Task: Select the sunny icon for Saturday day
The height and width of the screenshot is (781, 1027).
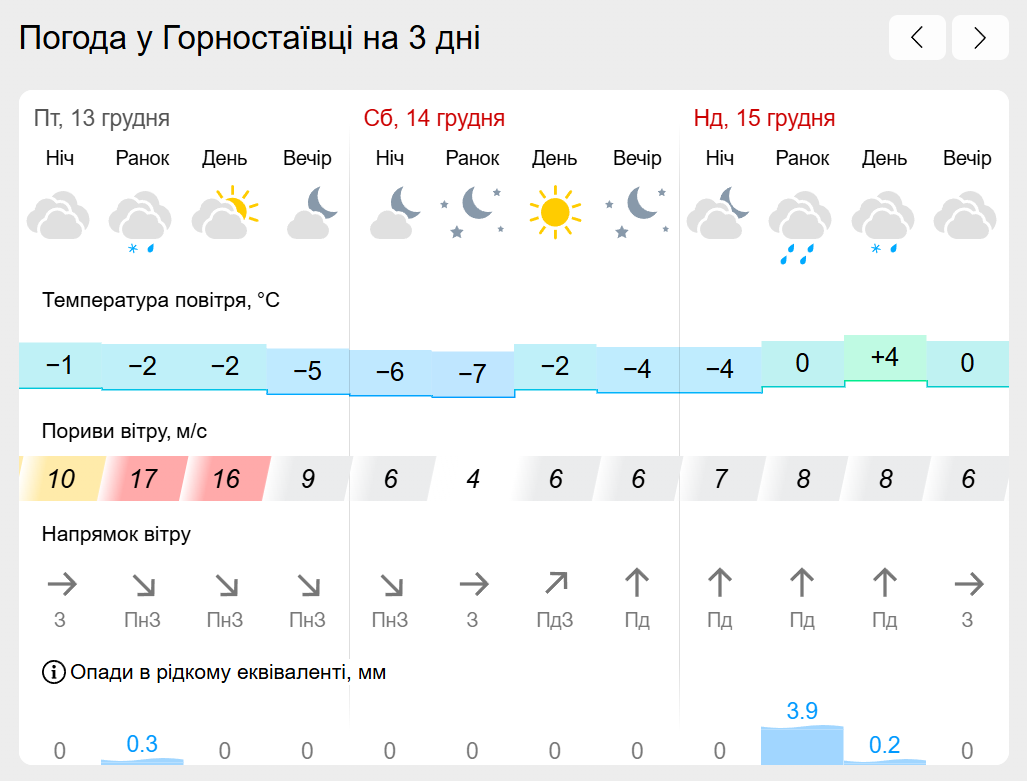Action: (555, 212)
